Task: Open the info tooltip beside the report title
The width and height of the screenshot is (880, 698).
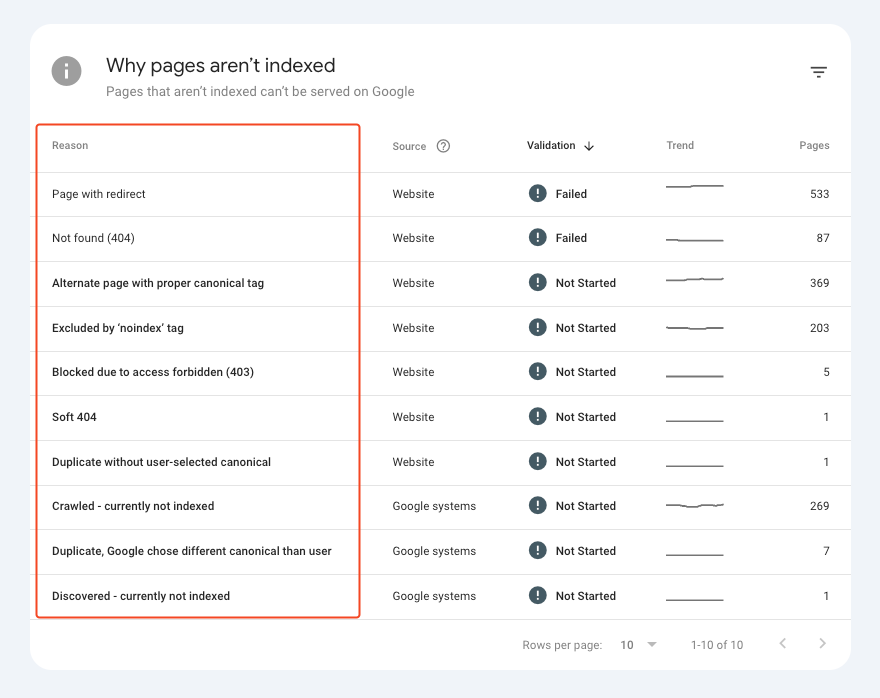Action: pyautogui.click(x=66, y=71)
